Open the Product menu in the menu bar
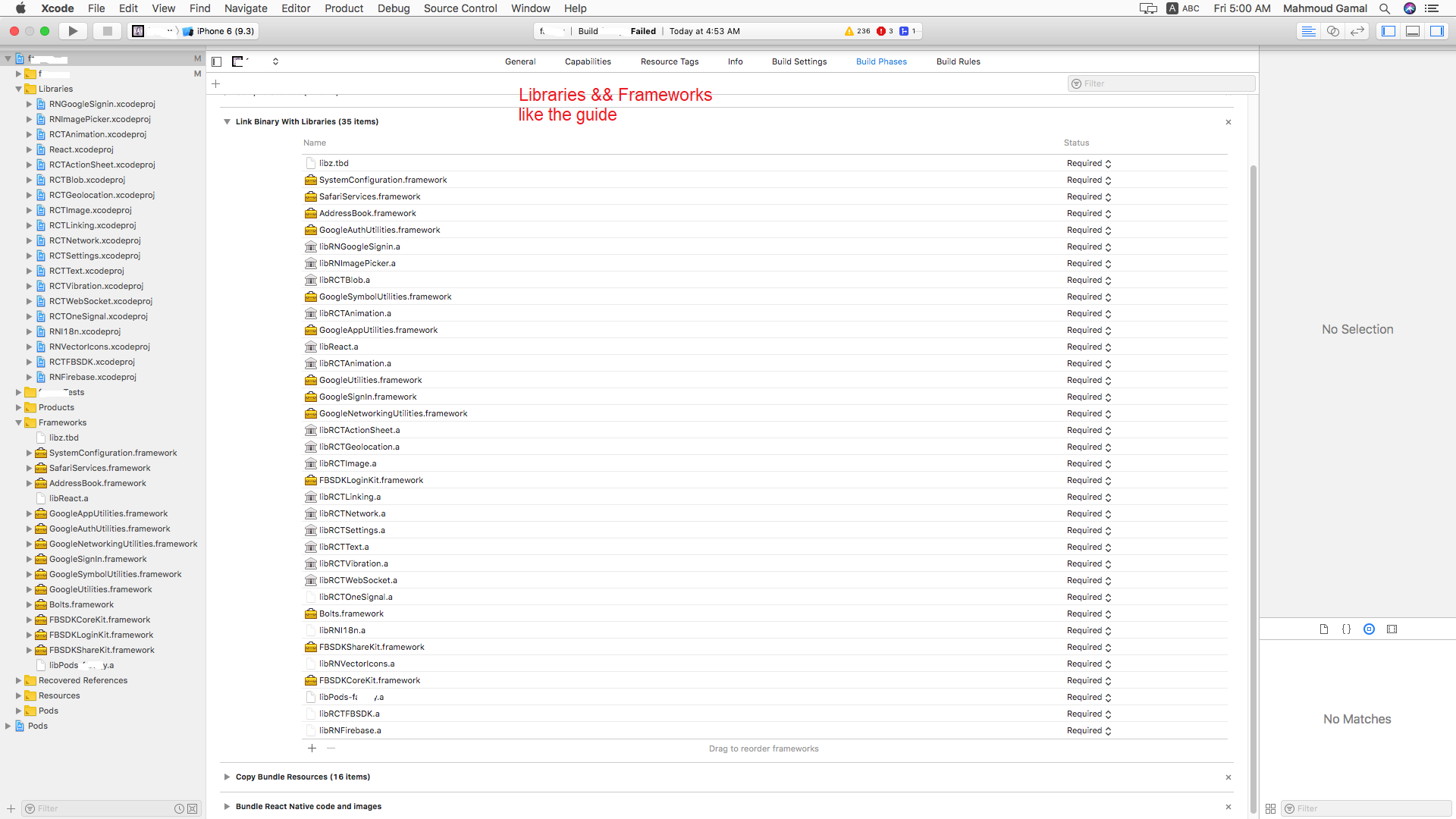Image resolution: width=1456 pixels, height=819 pixels. click(344, 8)
